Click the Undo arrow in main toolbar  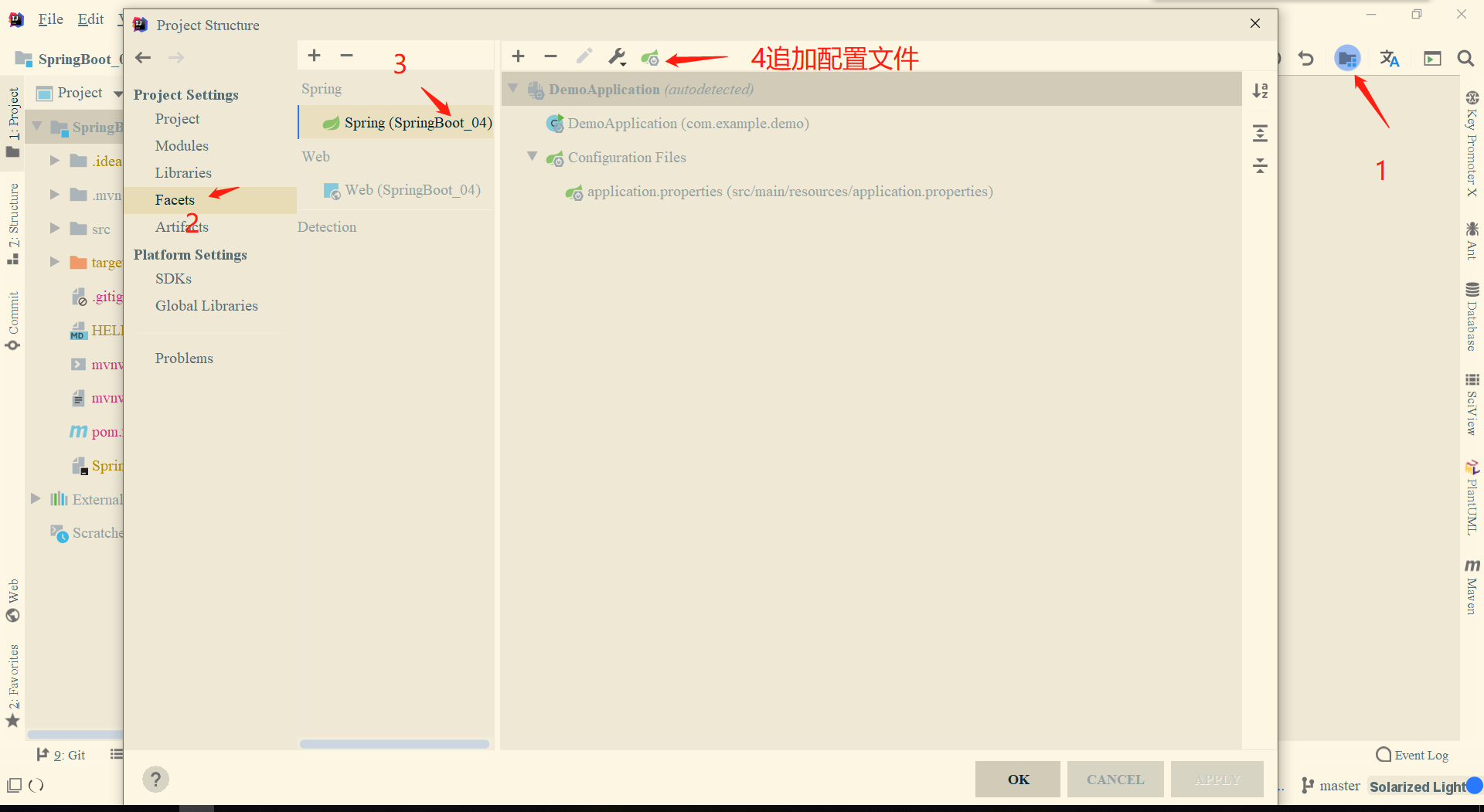1306,58
